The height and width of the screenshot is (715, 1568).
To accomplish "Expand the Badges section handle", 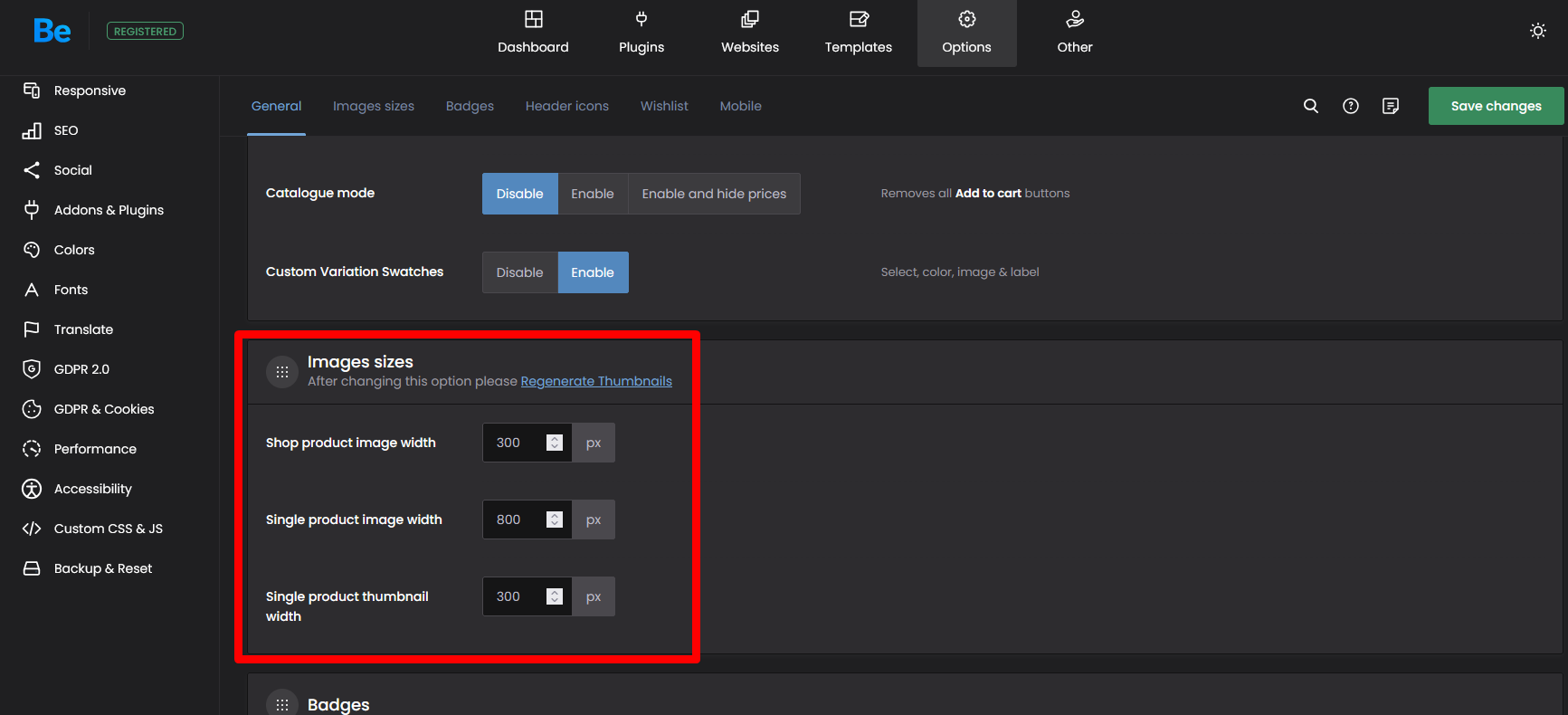I will pos(282,704).
